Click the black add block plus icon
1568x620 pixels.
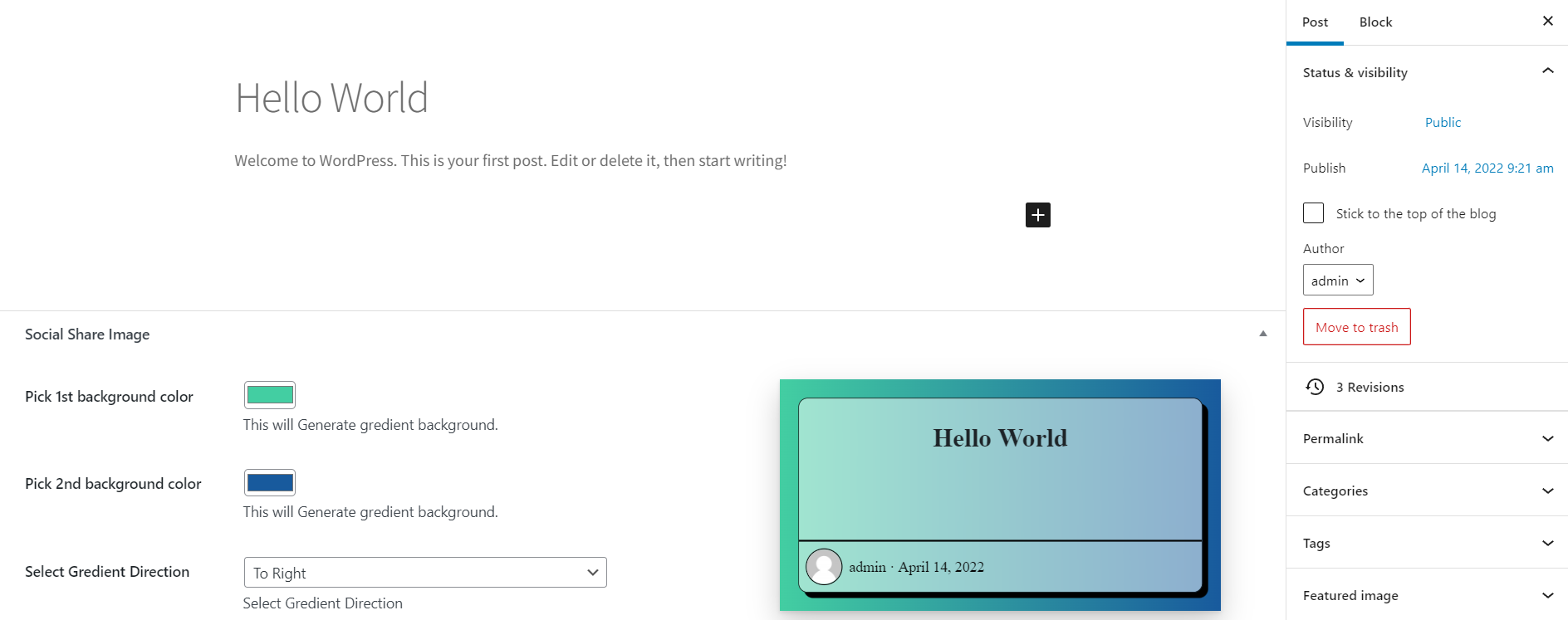click(x=1037, y=215)
